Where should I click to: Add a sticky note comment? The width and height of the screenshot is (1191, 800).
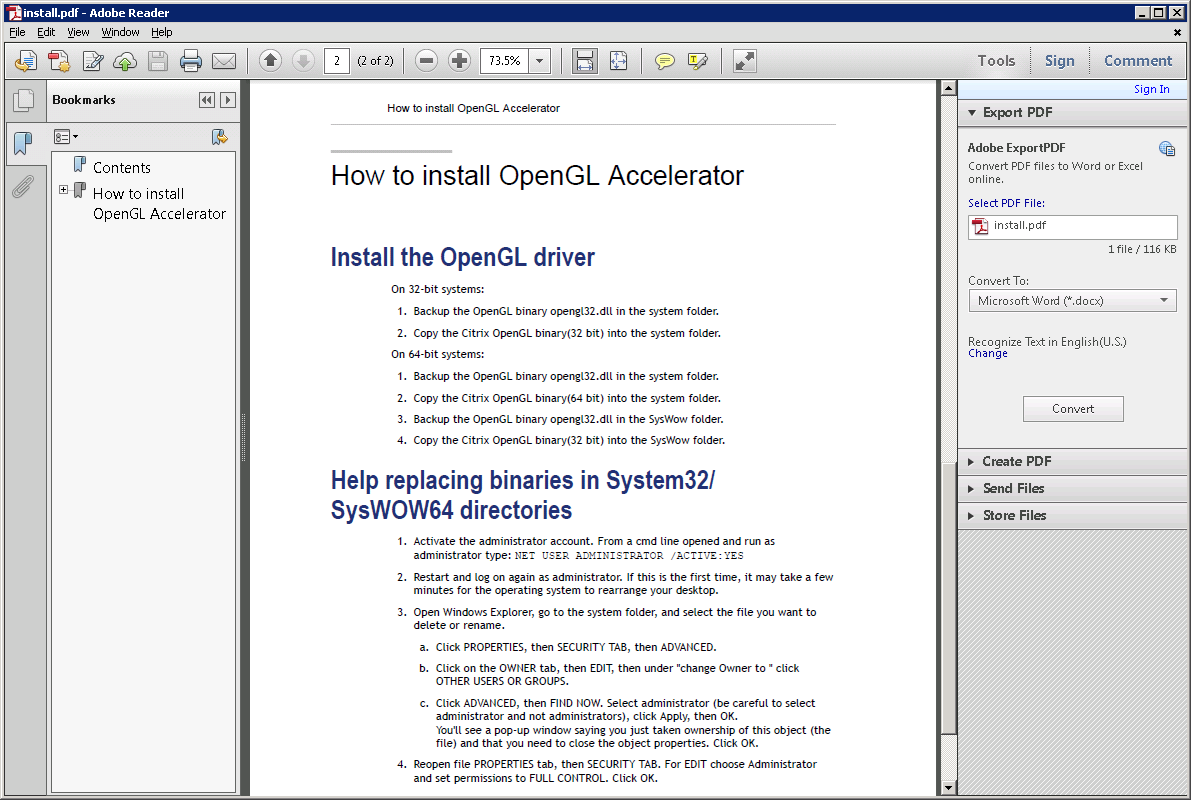[664, 61]
